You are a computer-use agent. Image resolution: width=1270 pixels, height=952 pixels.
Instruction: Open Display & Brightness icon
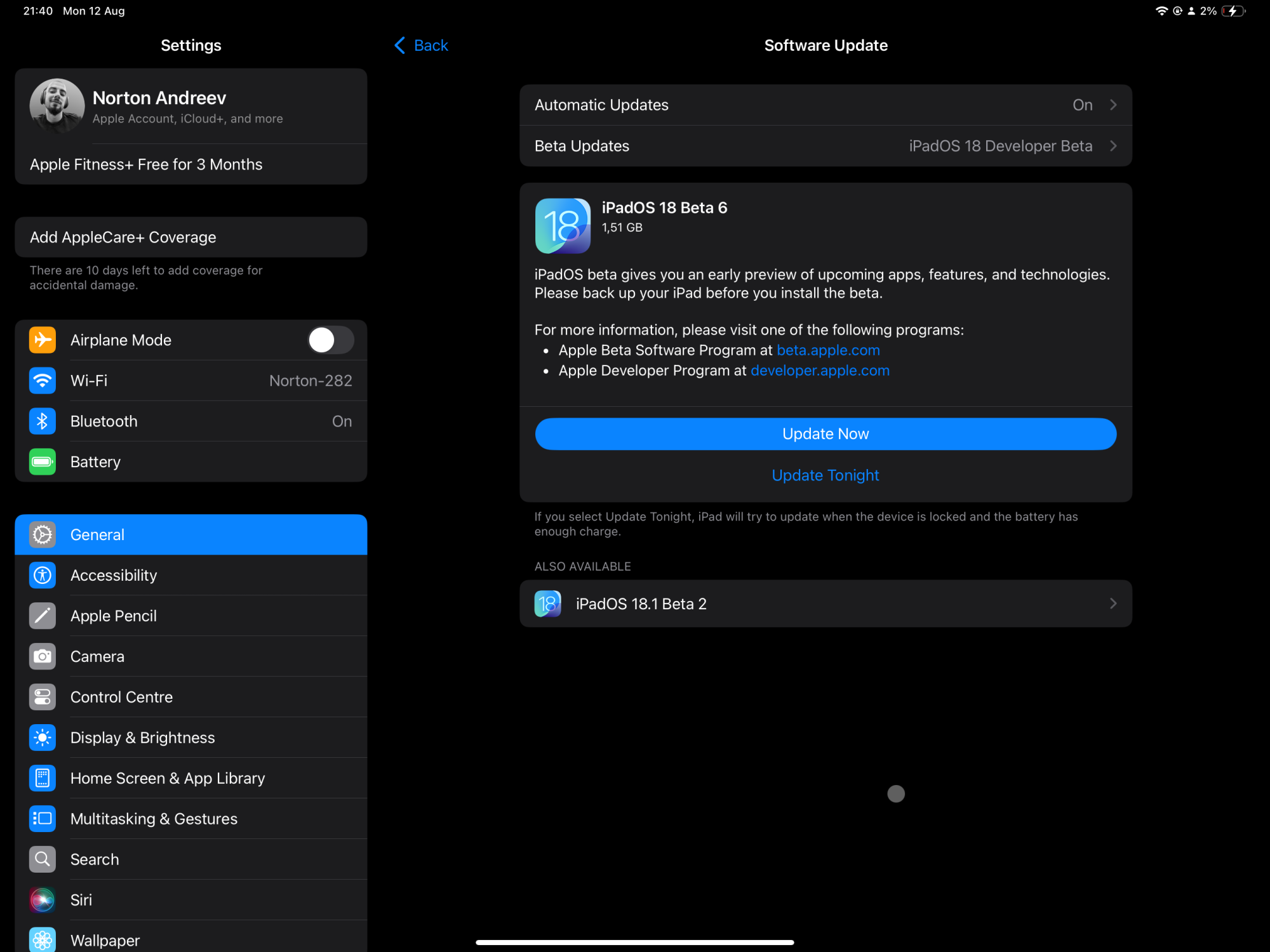pyautogui.click(x=43, y=737)
